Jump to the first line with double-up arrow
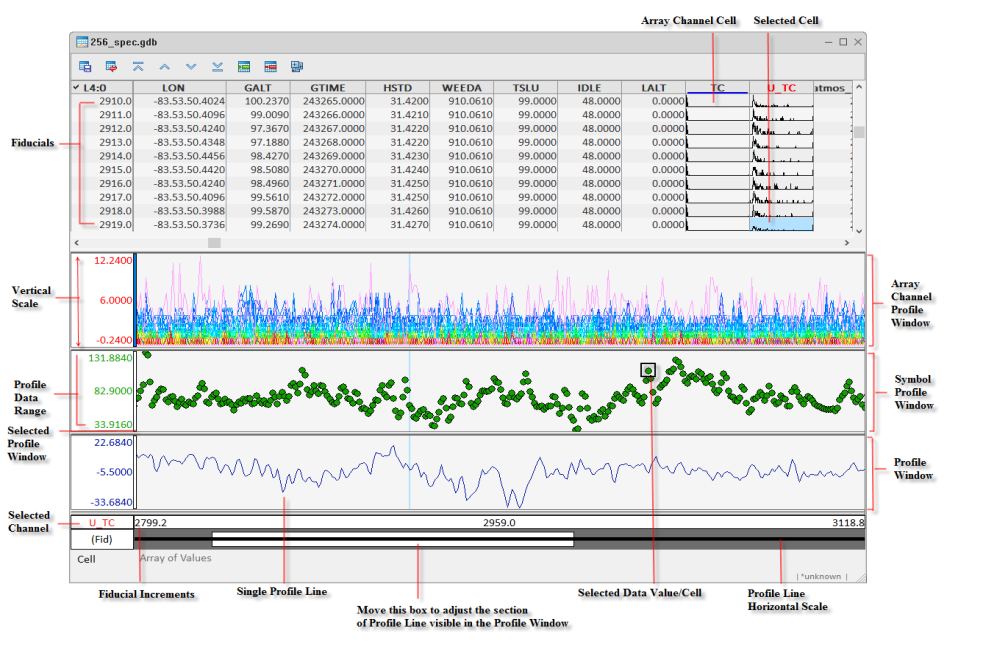This screenshot has width=983, height=654. coord(138,67)
